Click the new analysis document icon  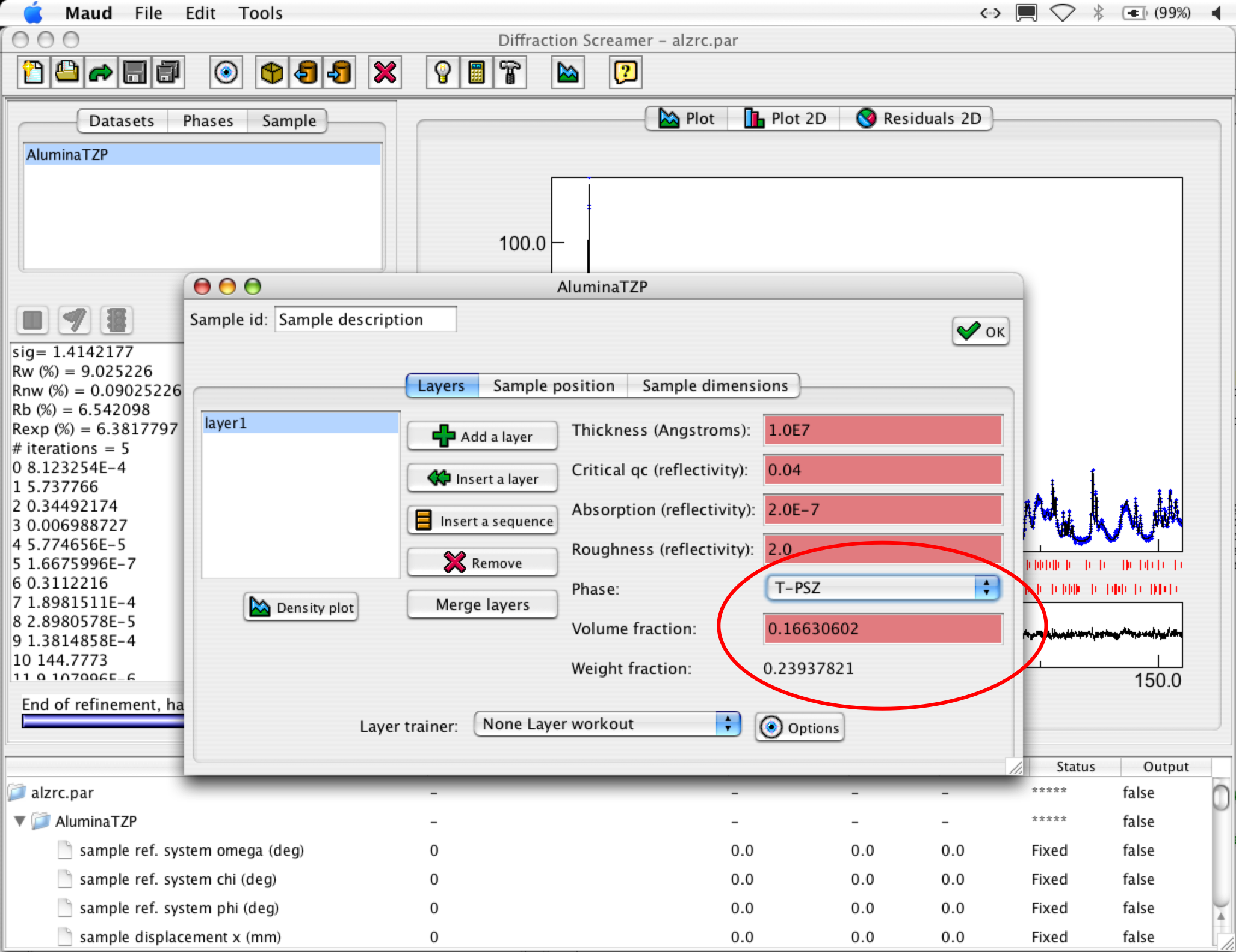click(34, 73)
